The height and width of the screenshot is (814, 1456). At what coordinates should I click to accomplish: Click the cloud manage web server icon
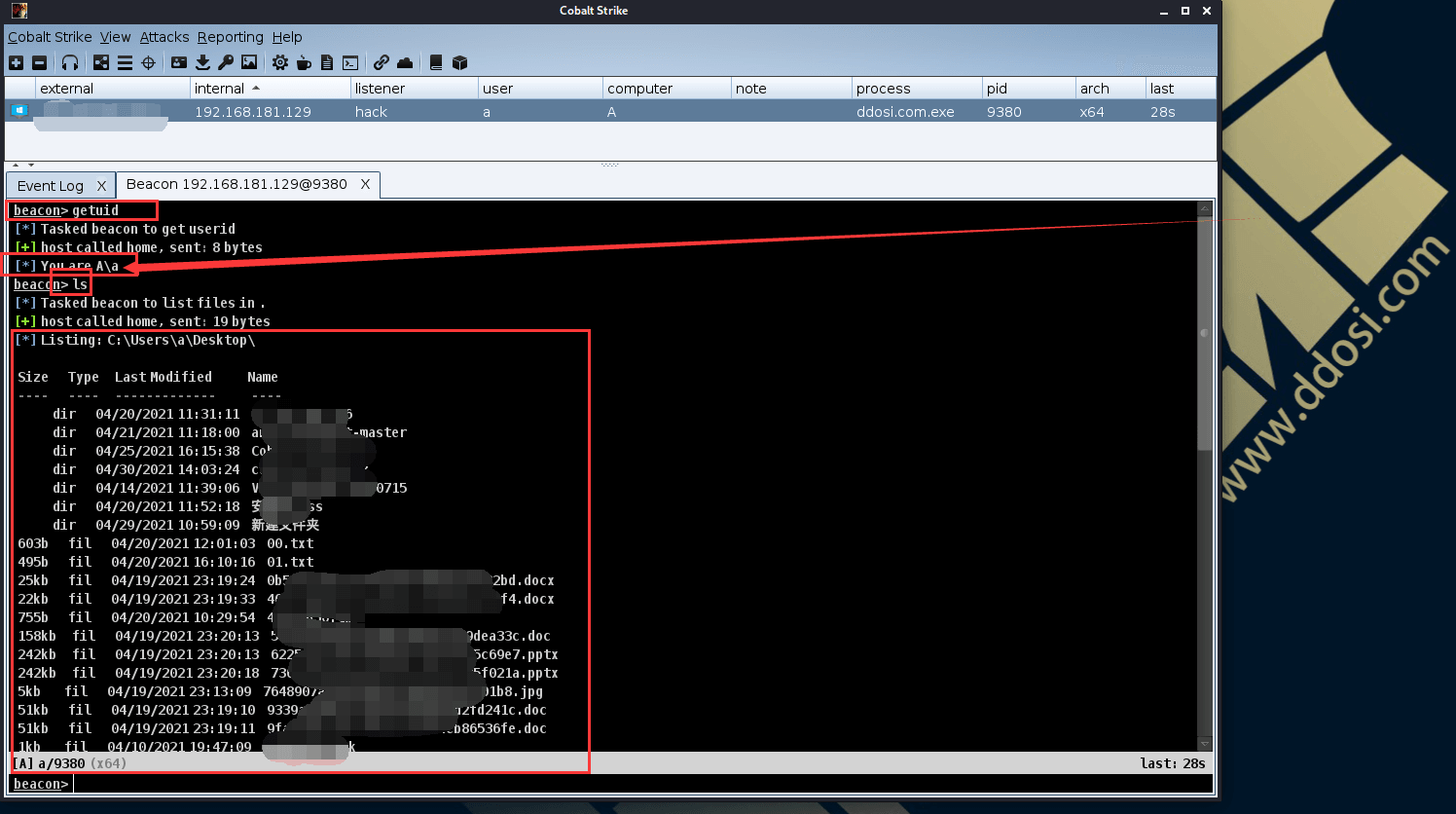[x=405, y=62]
